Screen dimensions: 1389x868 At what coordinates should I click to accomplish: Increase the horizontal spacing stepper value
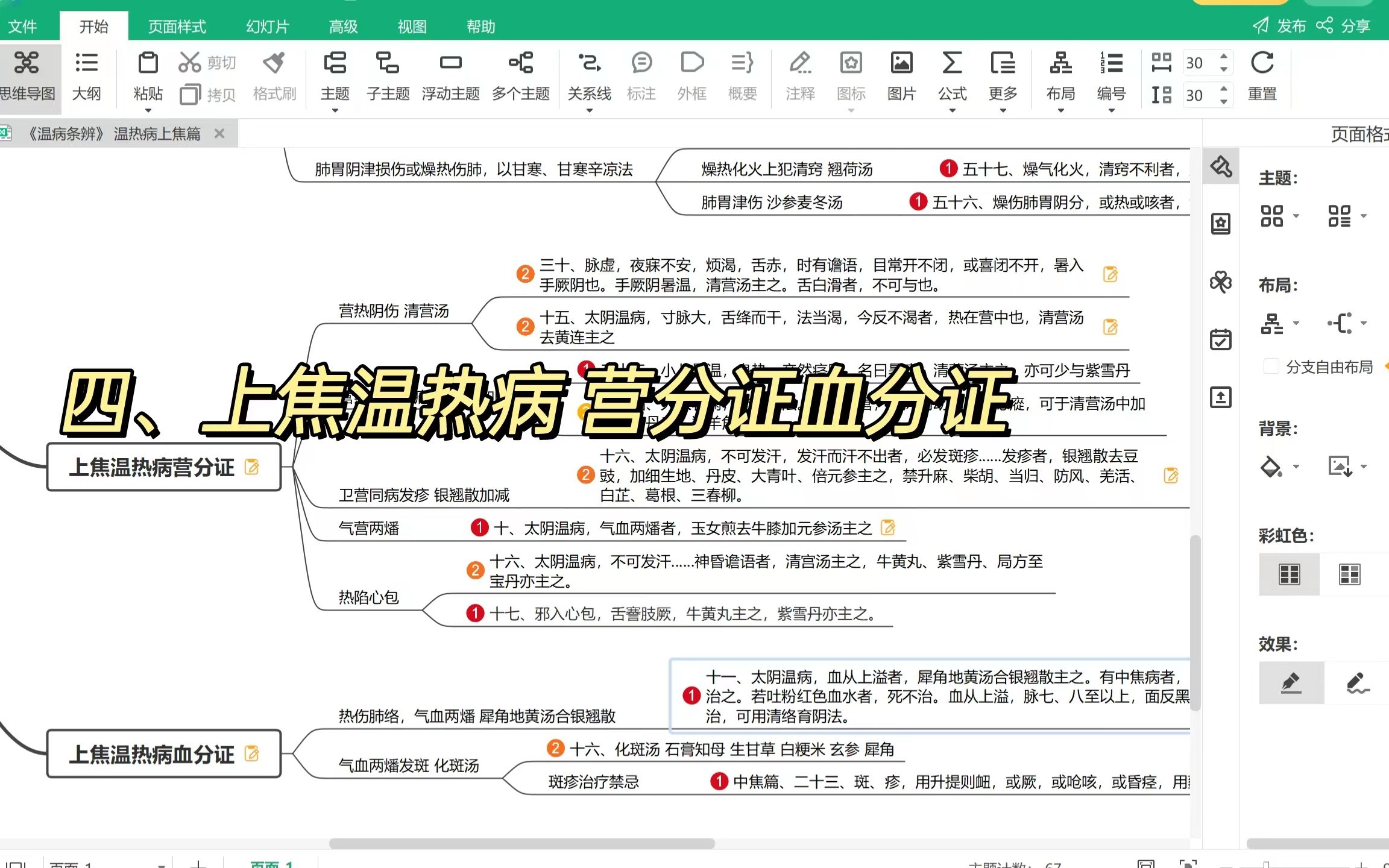[1223, 57]
